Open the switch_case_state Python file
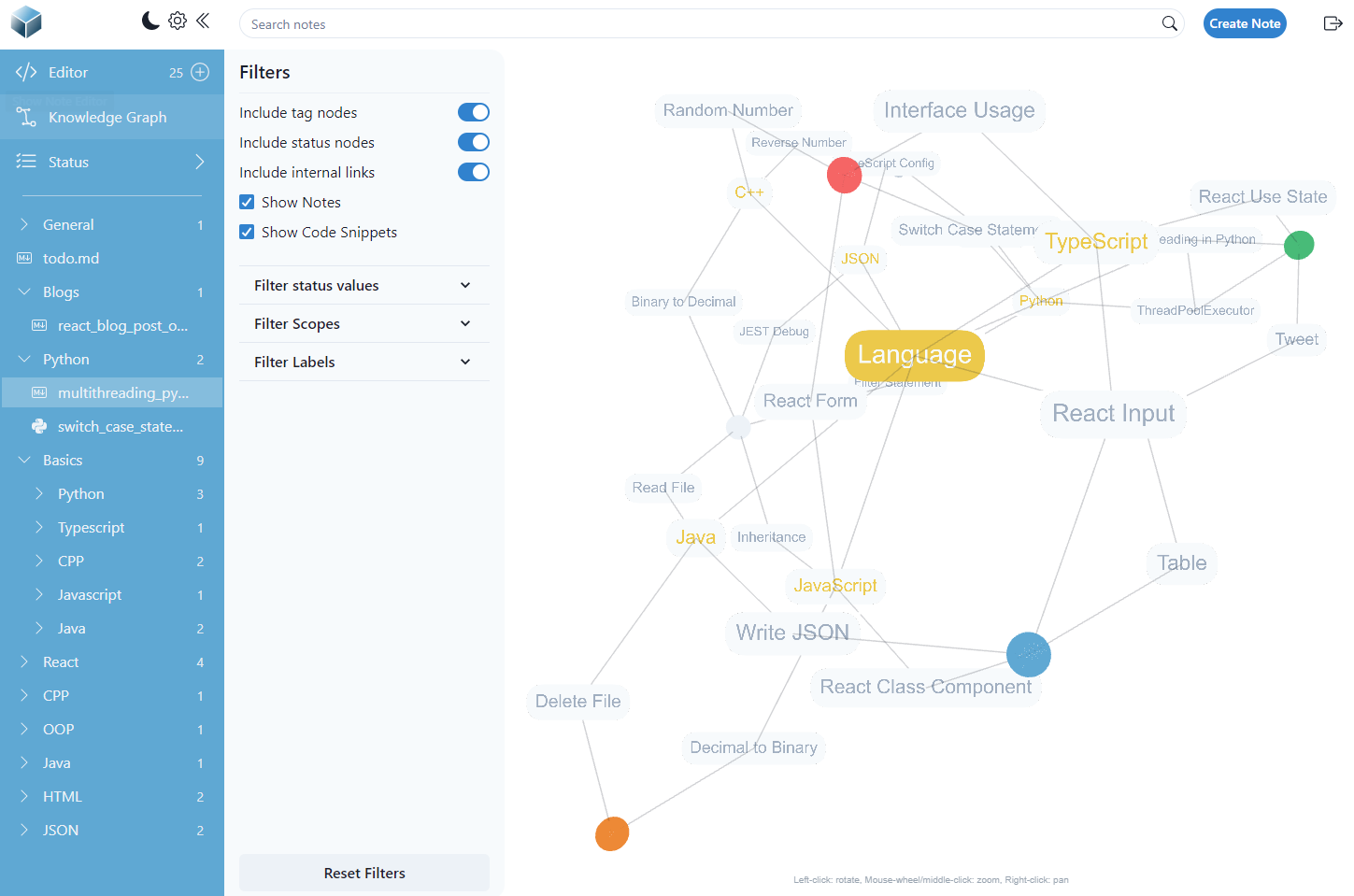Viewport: 1354px width, 896px height. [120, 426]
